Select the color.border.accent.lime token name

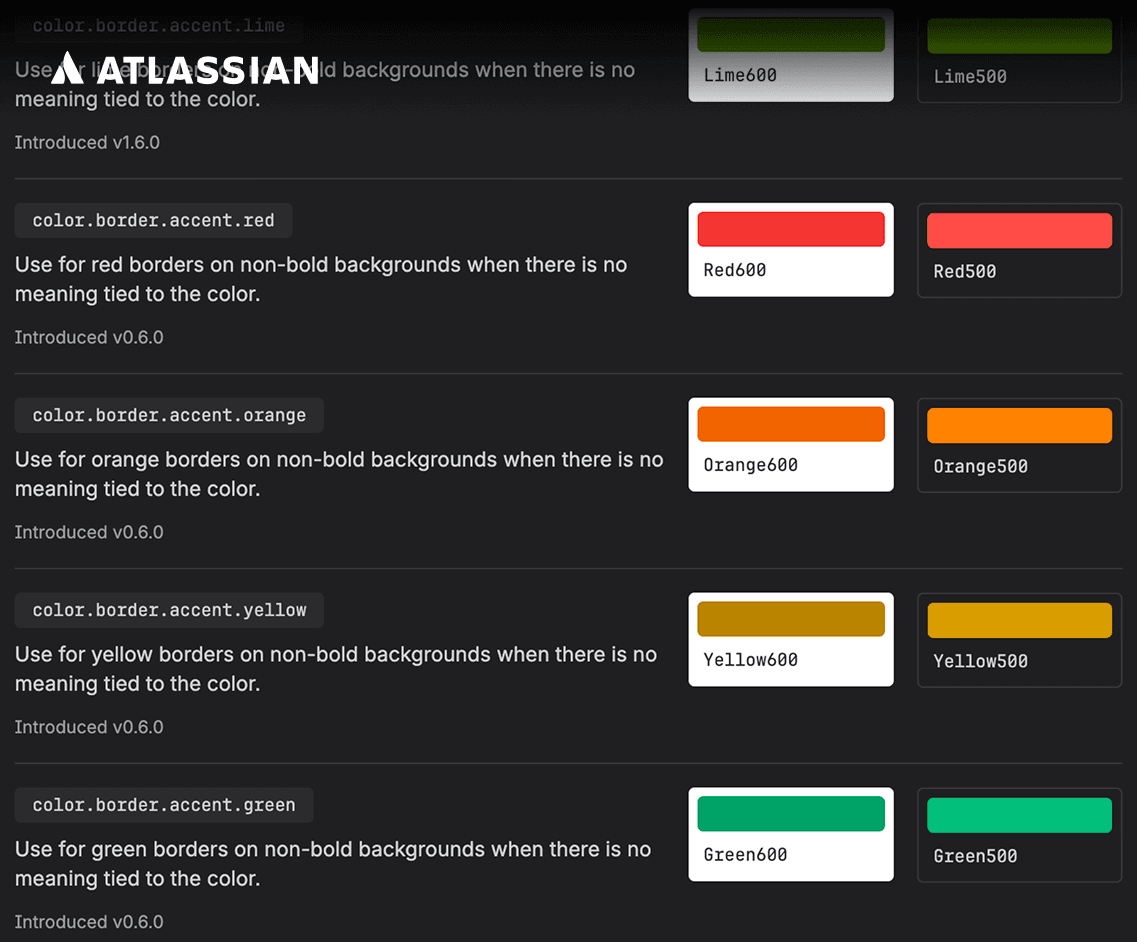point(158,25)
